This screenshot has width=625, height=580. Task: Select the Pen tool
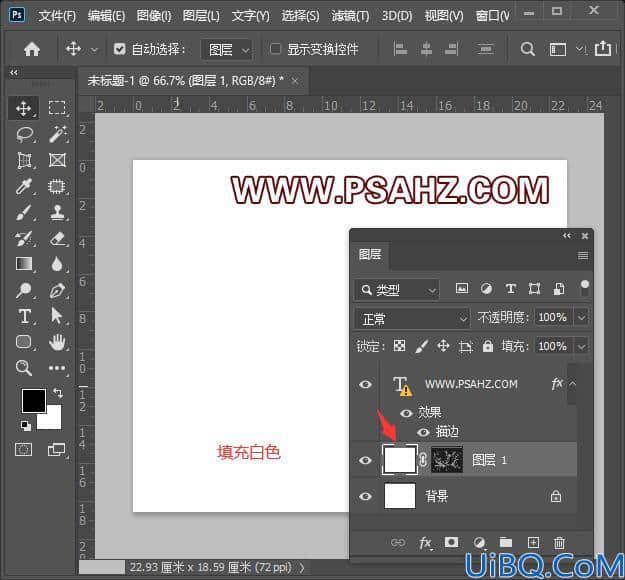tap(57, 290)
